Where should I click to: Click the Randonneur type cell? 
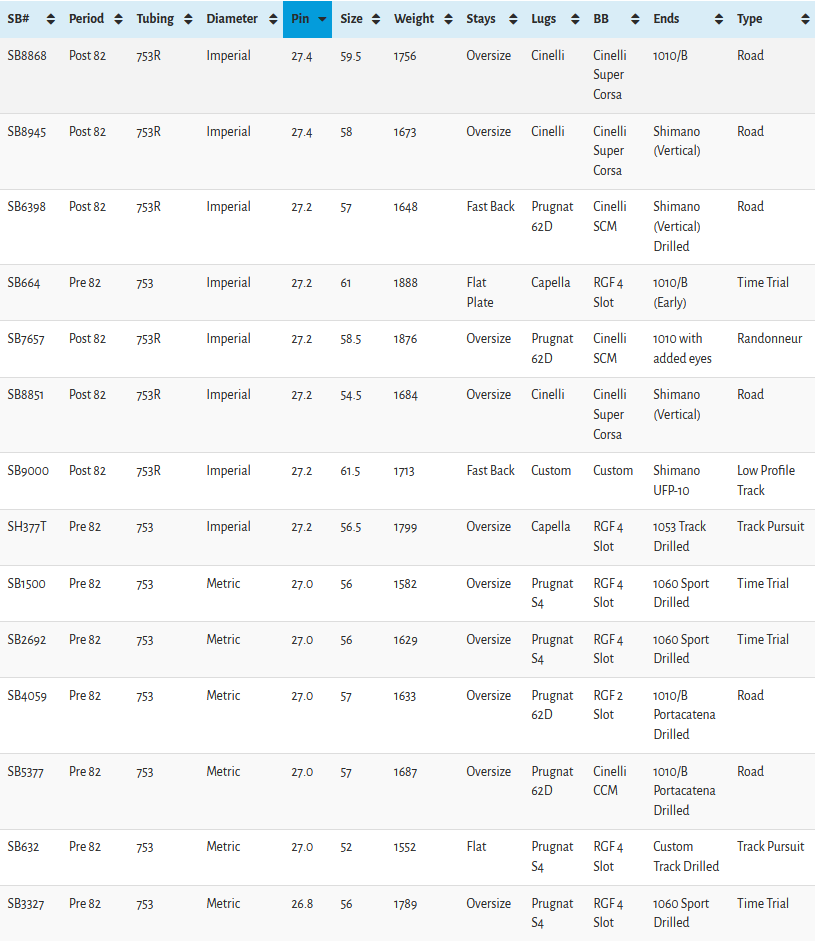click(769, 339)
